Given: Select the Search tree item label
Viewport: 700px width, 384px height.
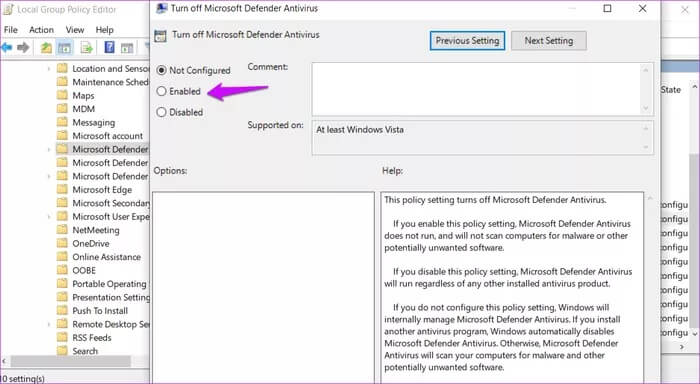Looking at the screenshot, I should 85,351.
